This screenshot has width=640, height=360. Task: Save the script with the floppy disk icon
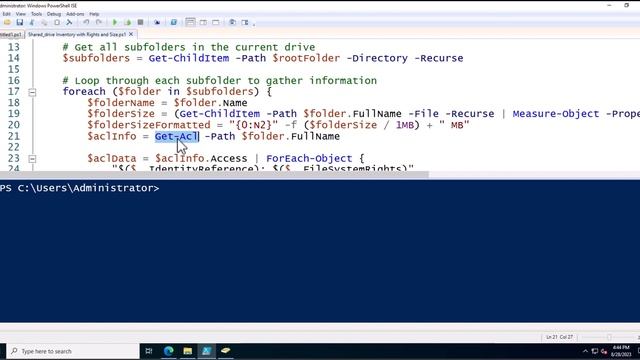(20, 22)
